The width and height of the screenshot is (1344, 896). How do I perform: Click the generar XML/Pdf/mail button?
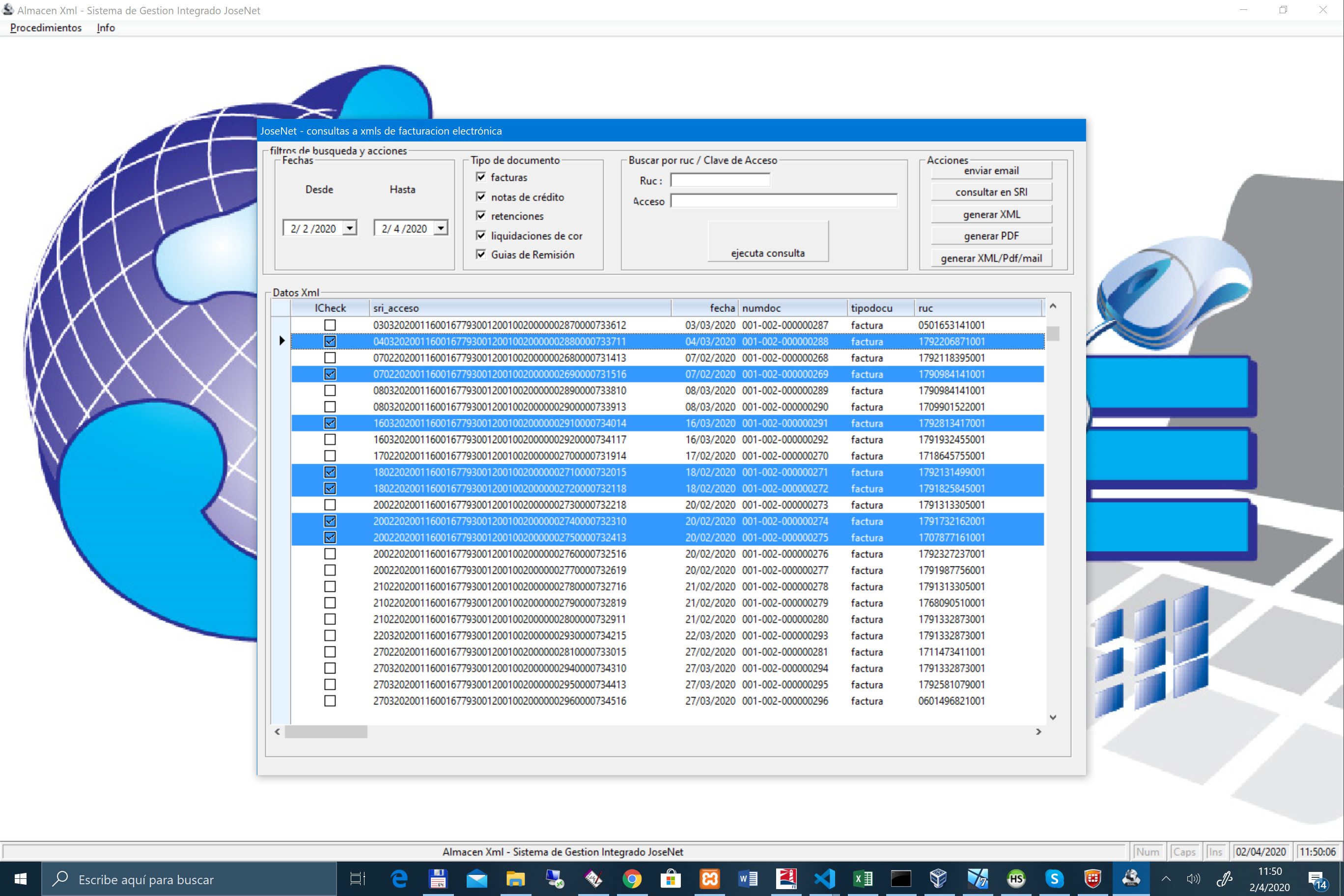991,258
